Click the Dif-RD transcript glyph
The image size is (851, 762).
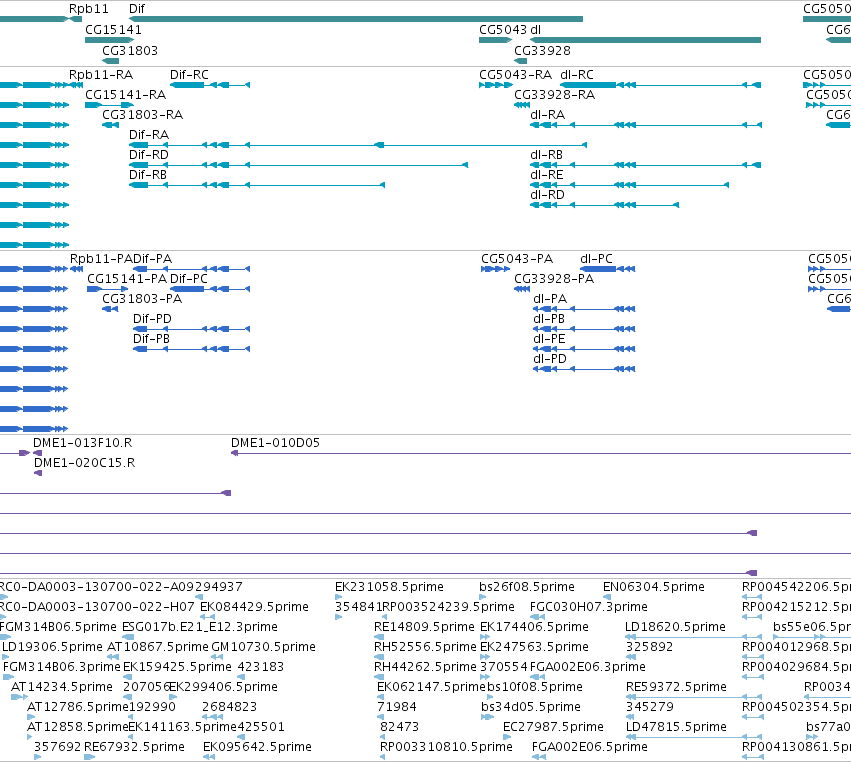299,165
